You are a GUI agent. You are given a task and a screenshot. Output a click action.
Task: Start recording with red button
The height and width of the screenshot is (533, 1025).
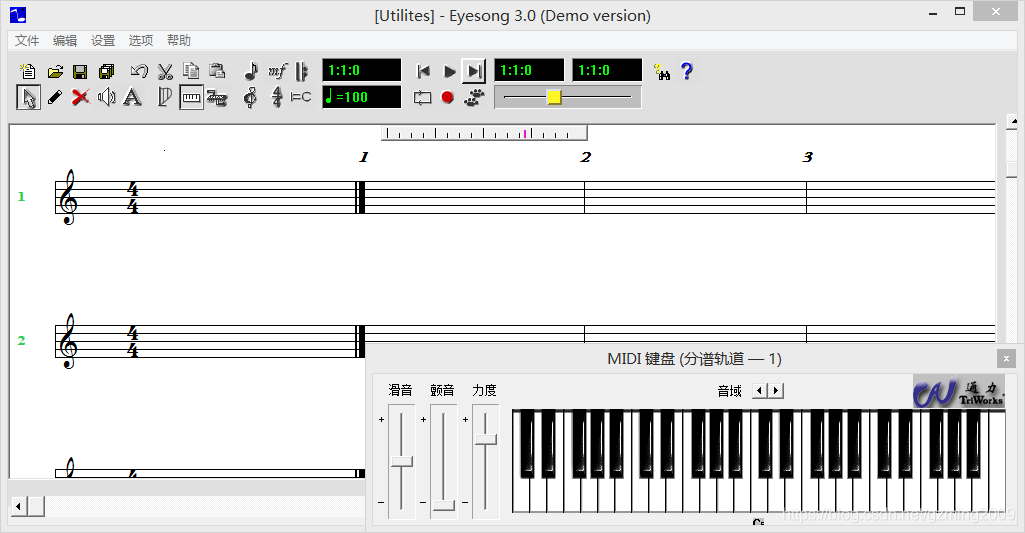pyautogui.click(x=447, y=97)
